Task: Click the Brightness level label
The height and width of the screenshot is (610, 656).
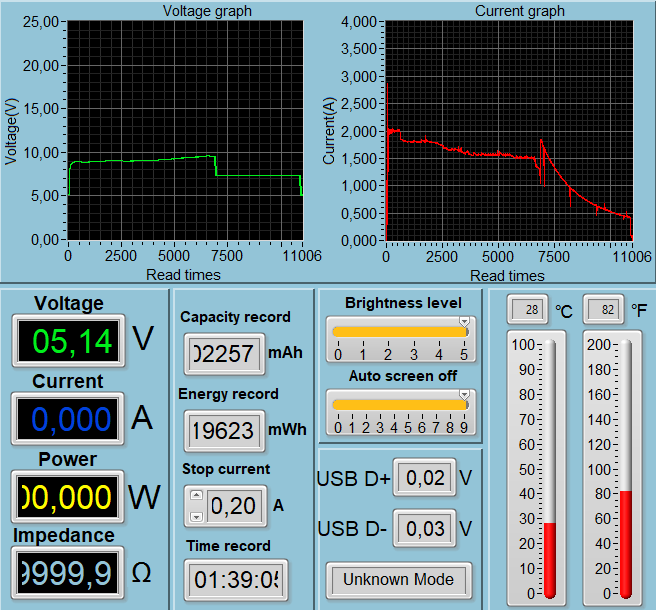Action: (x=403, y=303)
